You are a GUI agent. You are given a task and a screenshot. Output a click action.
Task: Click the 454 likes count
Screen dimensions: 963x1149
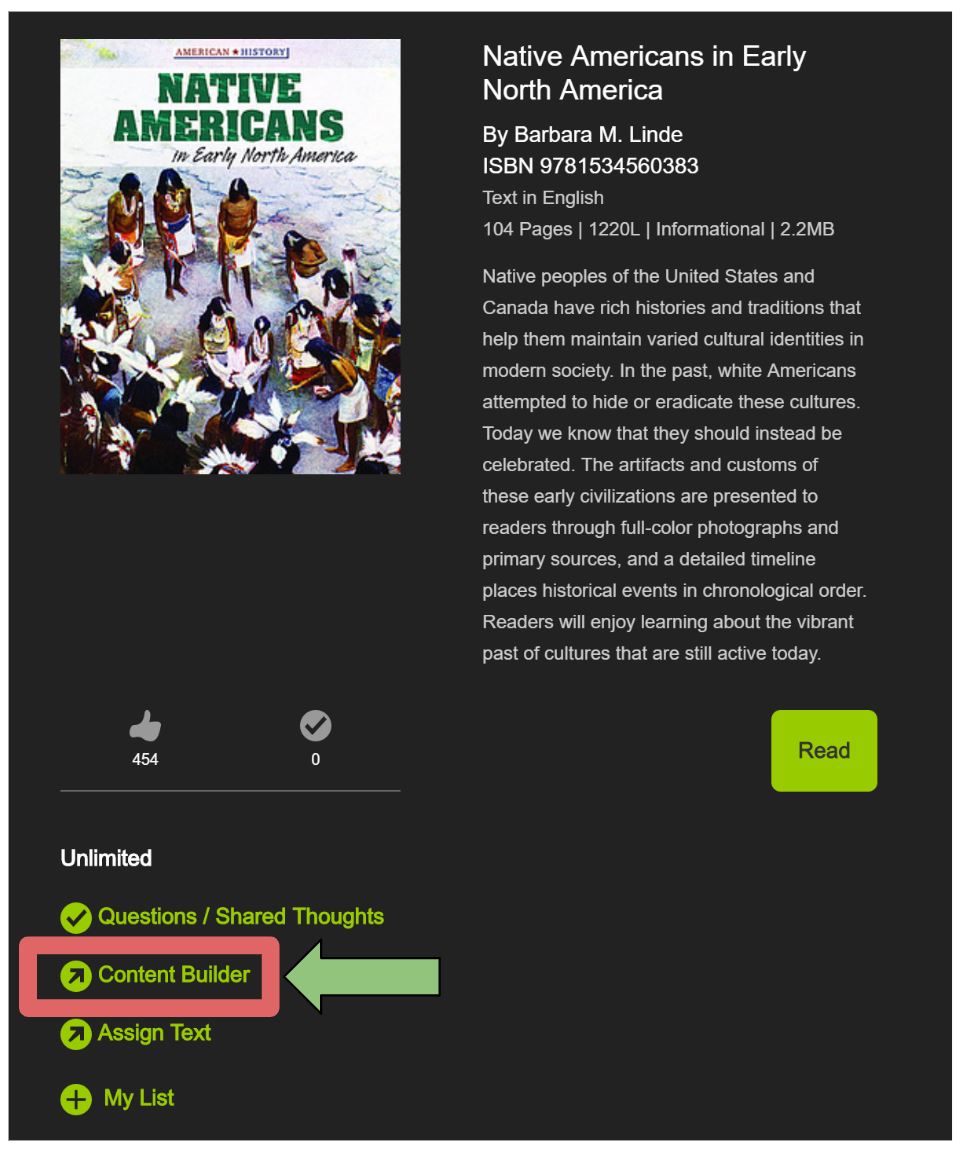tap(145, 759)
